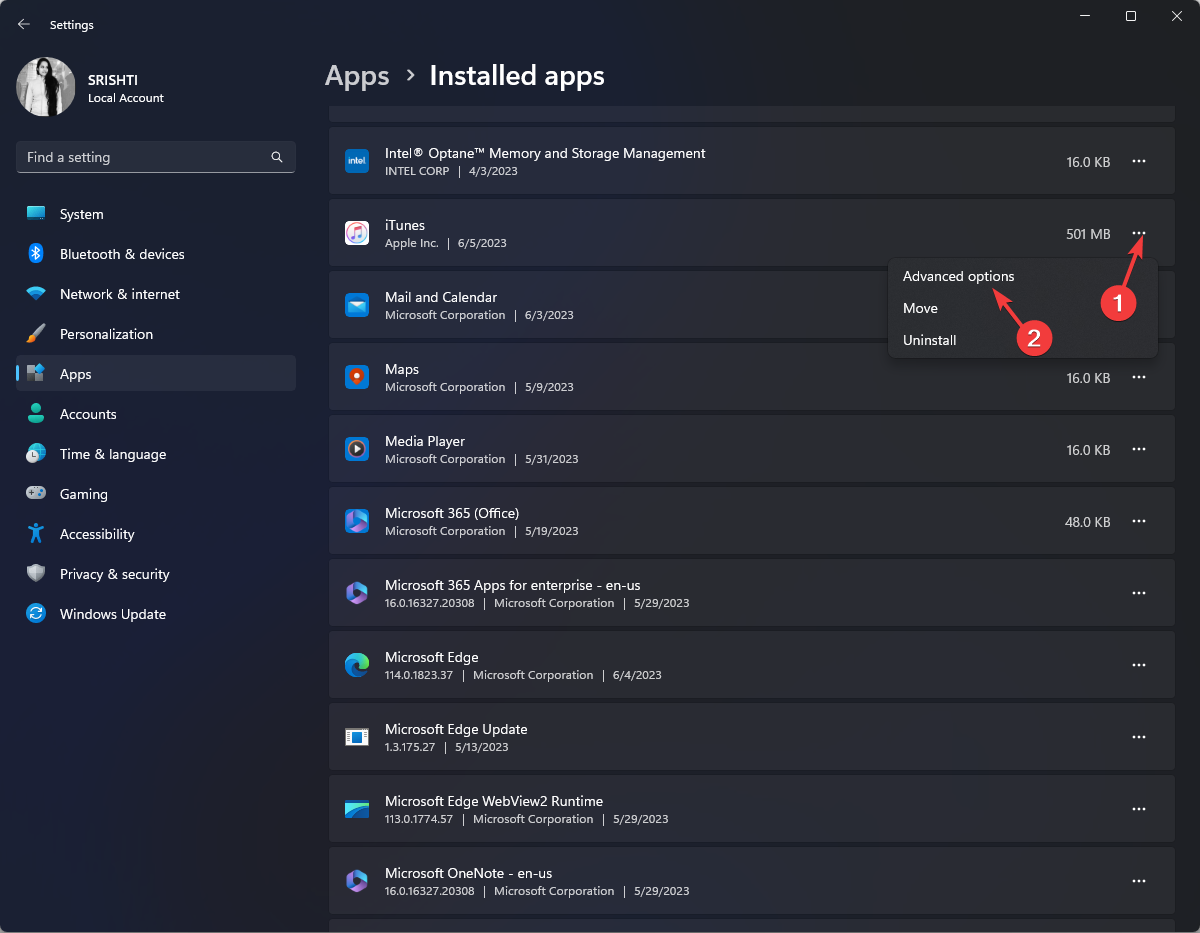Click the Maps app icon

357,377
